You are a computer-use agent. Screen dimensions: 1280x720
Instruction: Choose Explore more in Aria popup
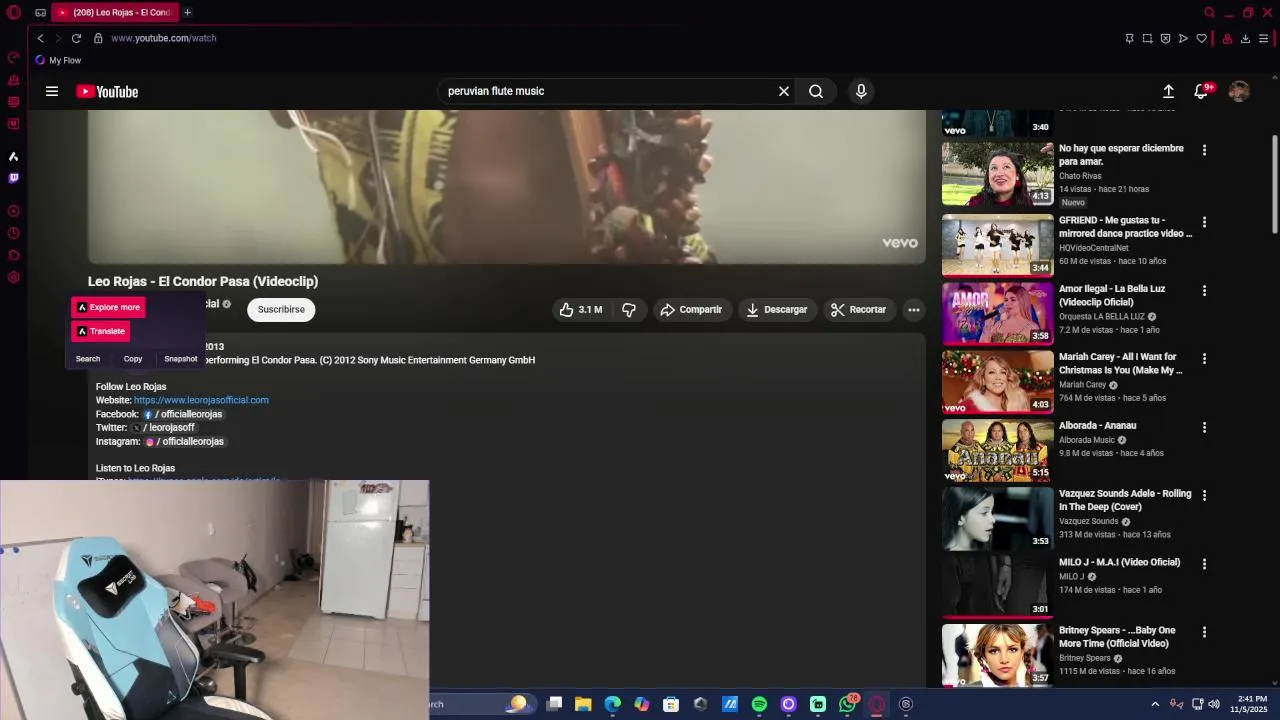(x=108, y=307)
